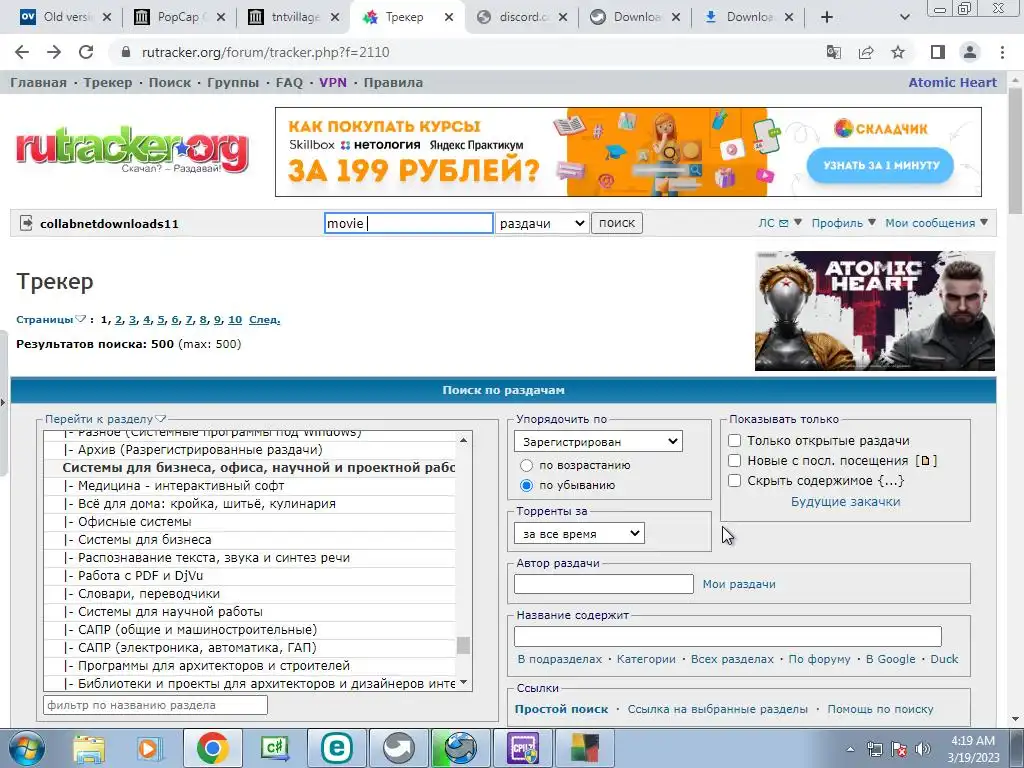Open the media player taskbar icon
Viewport: 1024px width, 768px height.
(149, 748)
